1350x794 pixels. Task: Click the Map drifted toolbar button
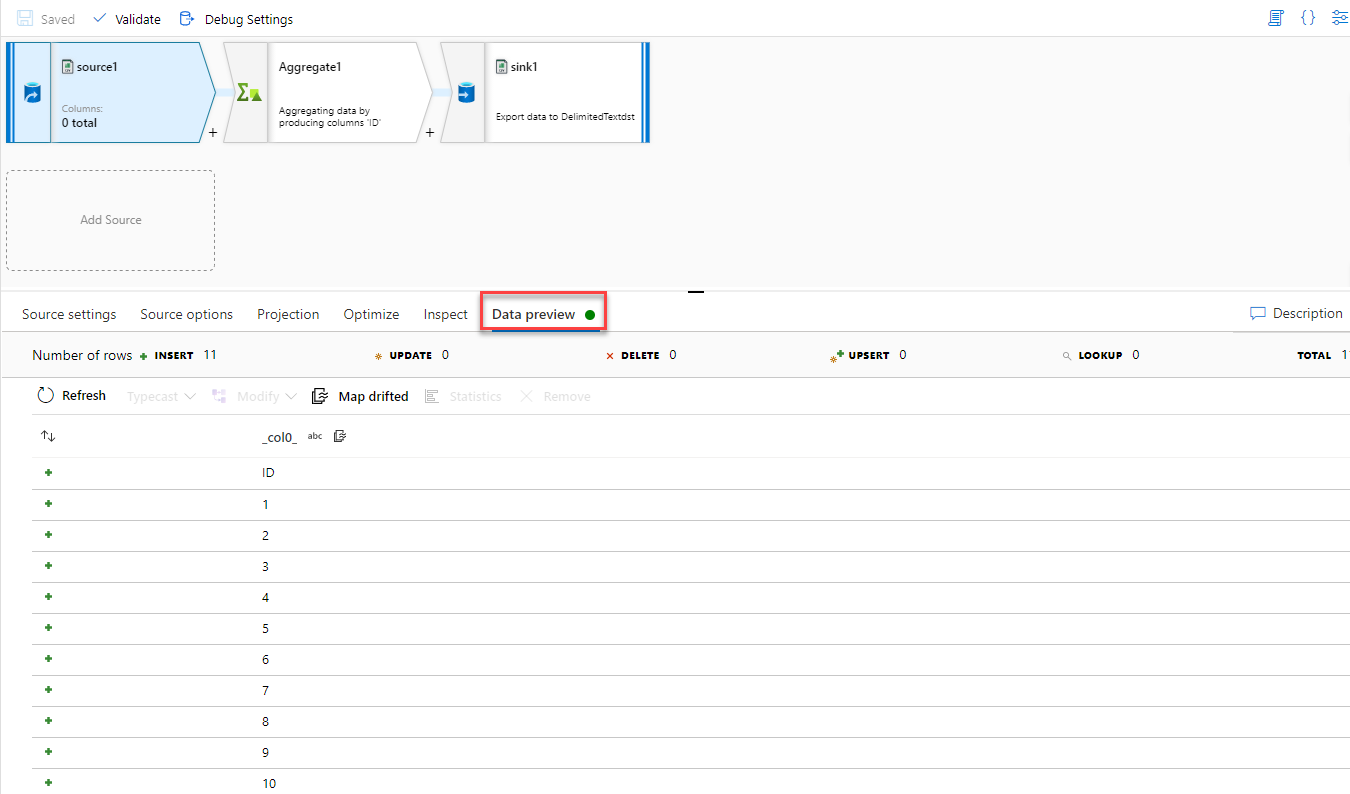[360, 397]
